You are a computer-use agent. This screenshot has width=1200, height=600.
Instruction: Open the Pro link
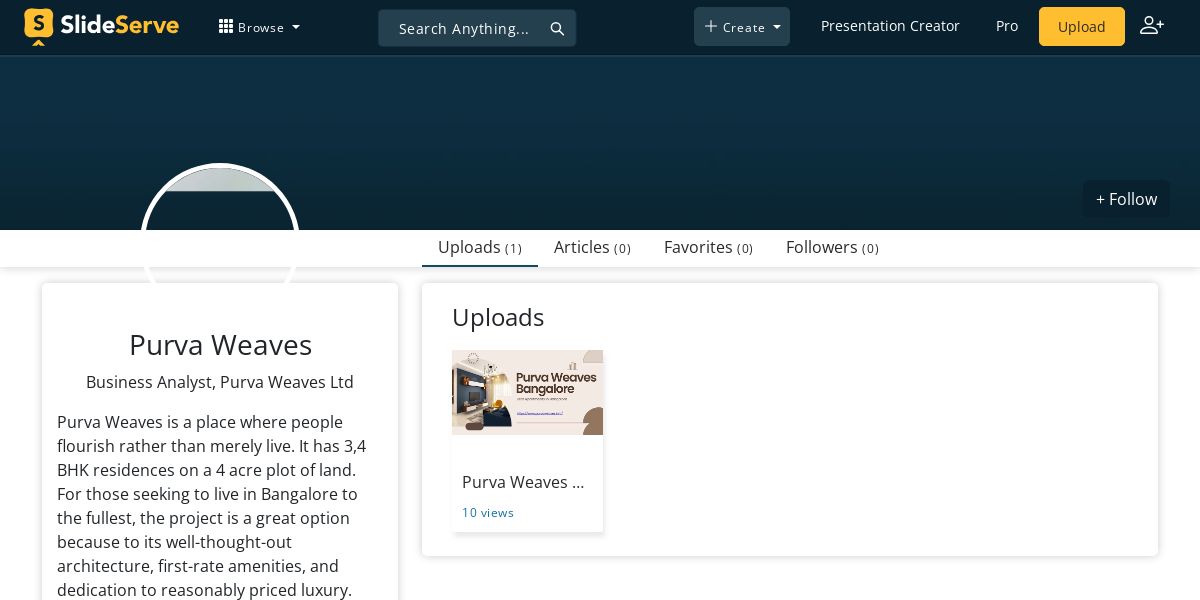tap(1007, 26)
